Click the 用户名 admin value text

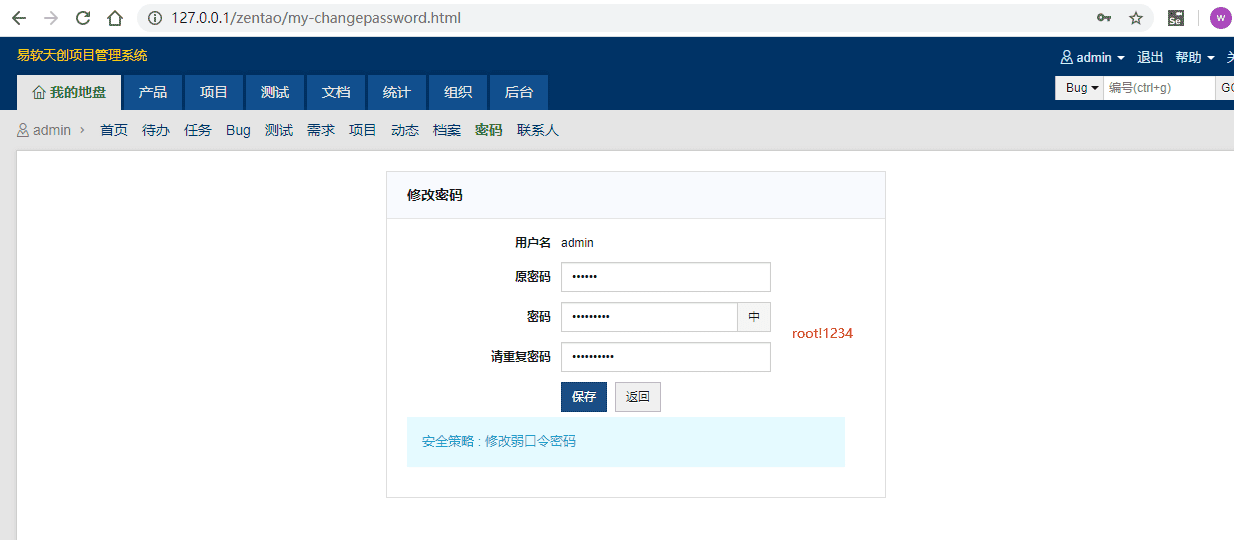577,242
